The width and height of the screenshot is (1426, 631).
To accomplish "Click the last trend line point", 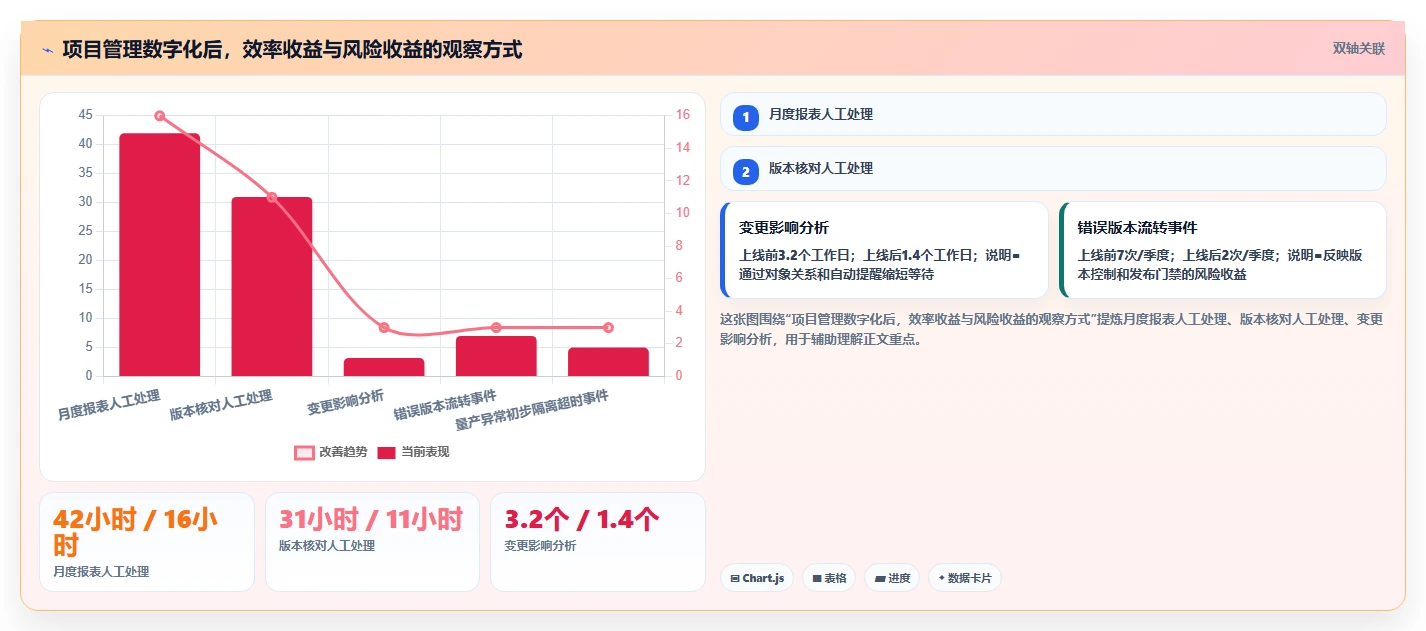I will click(x=608, y=328).
